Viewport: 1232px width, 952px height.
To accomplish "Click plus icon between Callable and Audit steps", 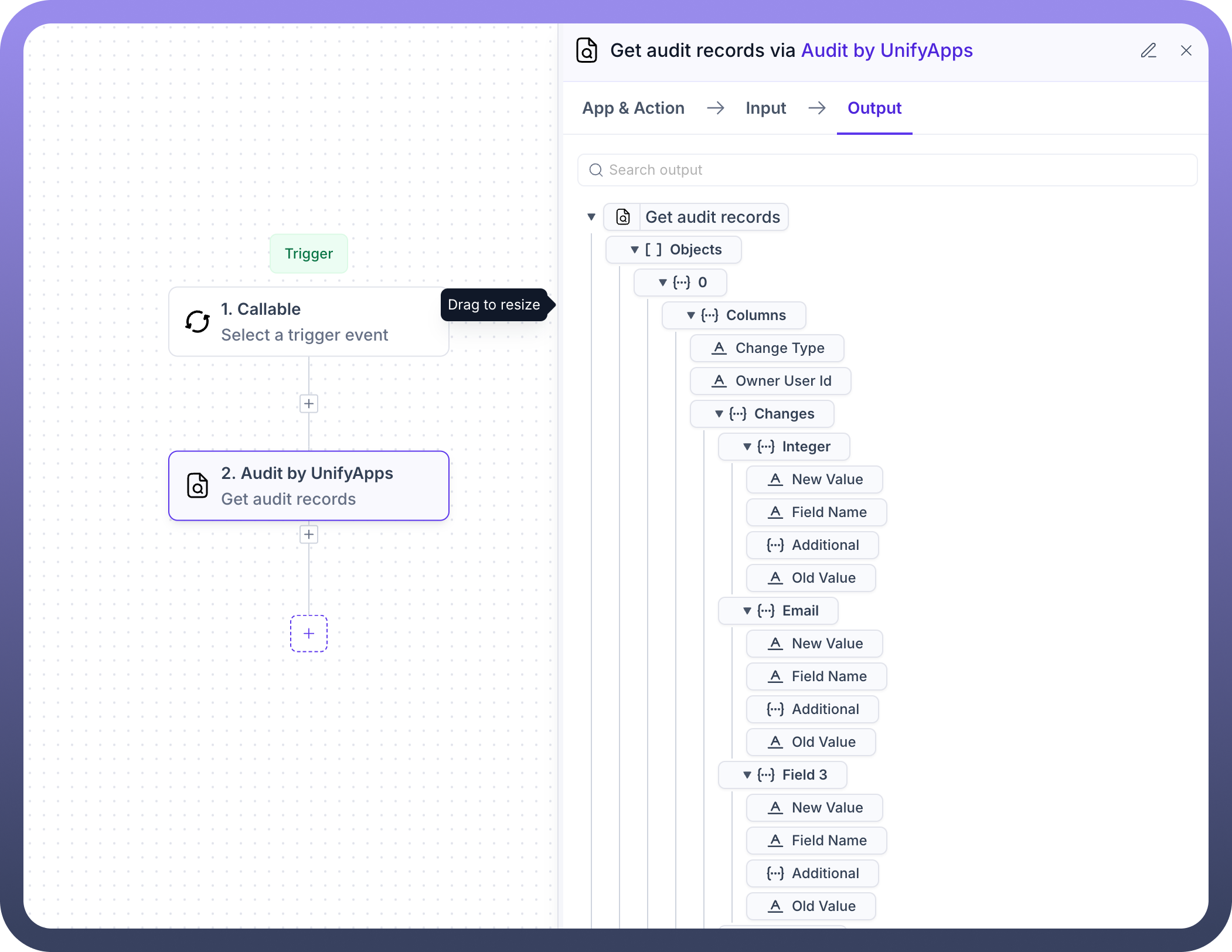I will (x=309, y=404).
